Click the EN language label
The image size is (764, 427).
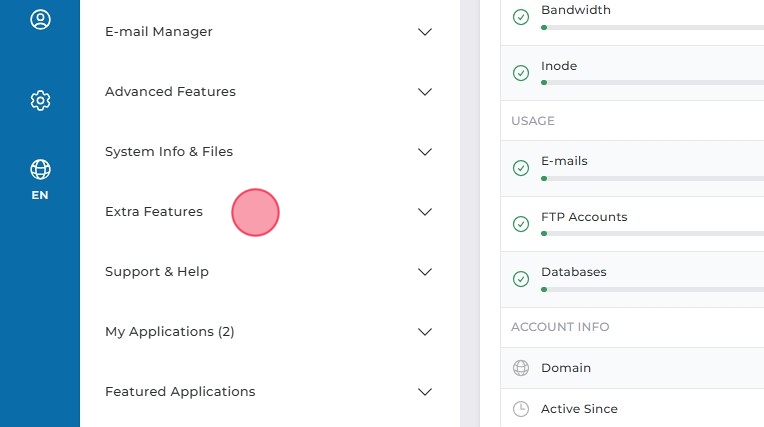[x=40, y=195]
